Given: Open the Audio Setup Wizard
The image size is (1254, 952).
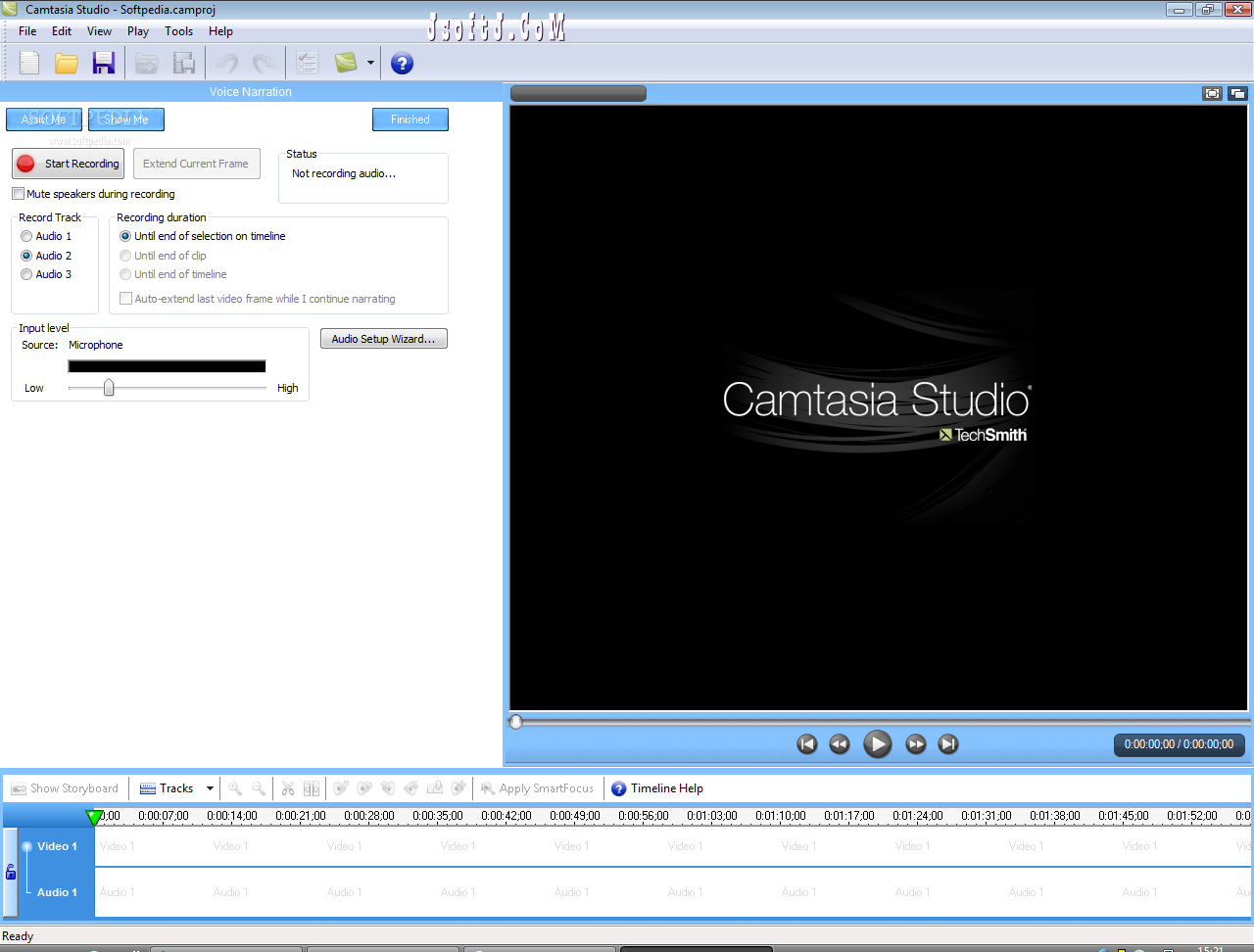Looking at the screenshot, I should (x=384, y=339).
